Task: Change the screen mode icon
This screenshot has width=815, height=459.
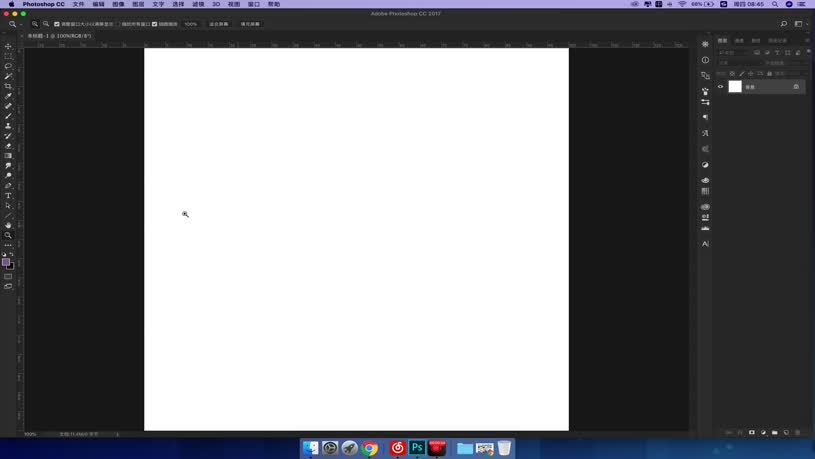Action: pyautogui.click(x=8, y=286)
